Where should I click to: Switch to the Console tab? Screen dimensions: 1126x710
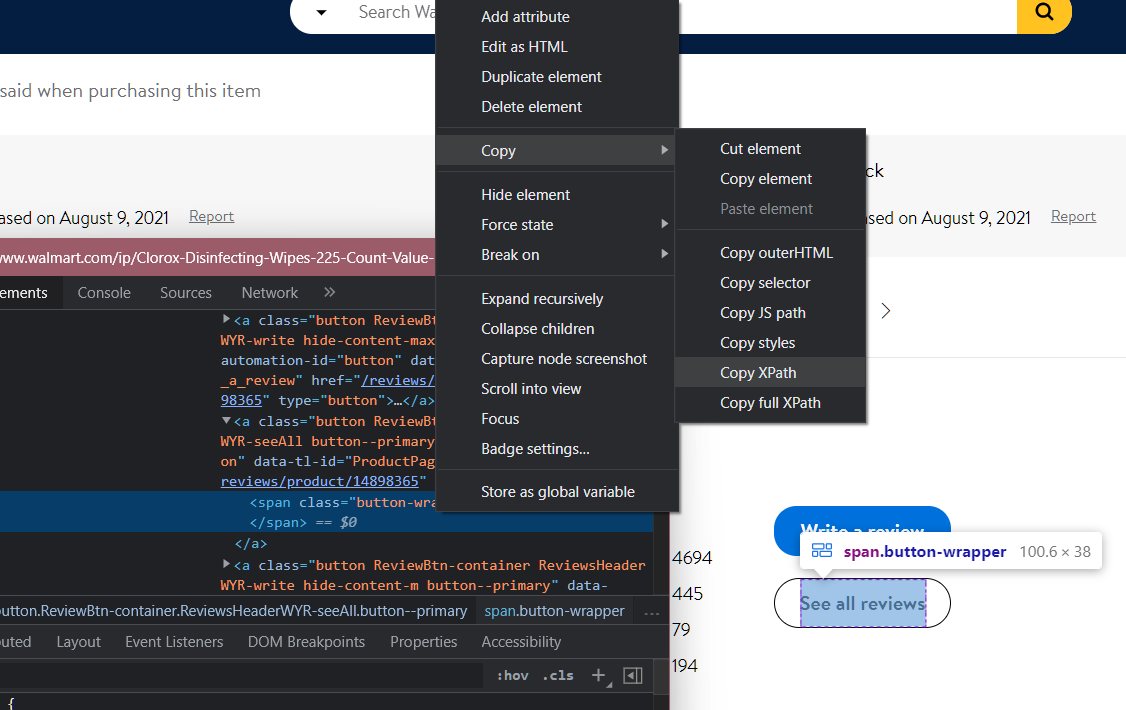pyautogui.click(x=104, y=293)
